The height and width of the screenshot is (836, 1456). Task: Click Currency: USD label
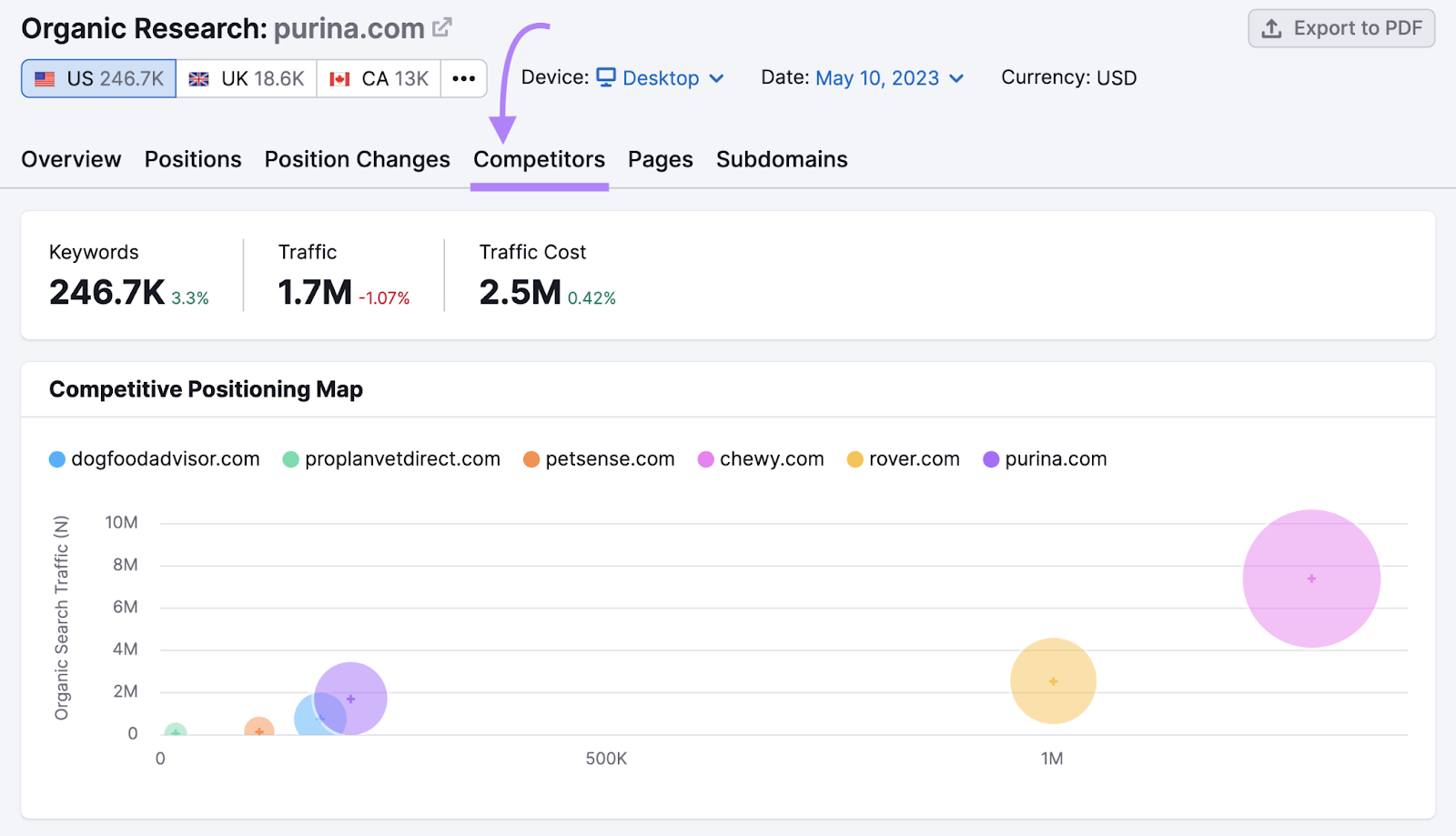click(1069, 78)
